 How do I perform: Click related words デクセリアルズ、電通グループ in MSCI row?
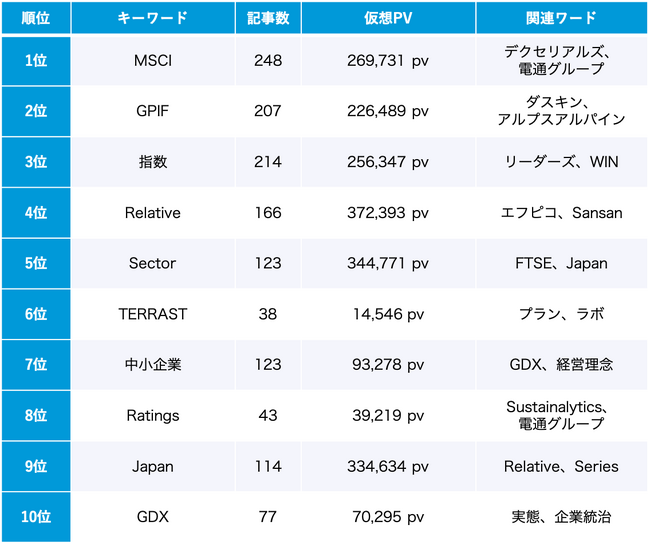tap(560, 61)
